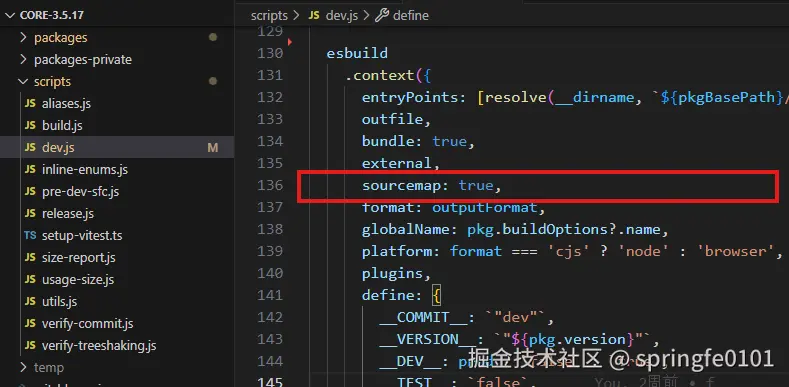Click .context on line 131
Image resolution: width=789 pixels, height=387 pixels.
point(379,75)
